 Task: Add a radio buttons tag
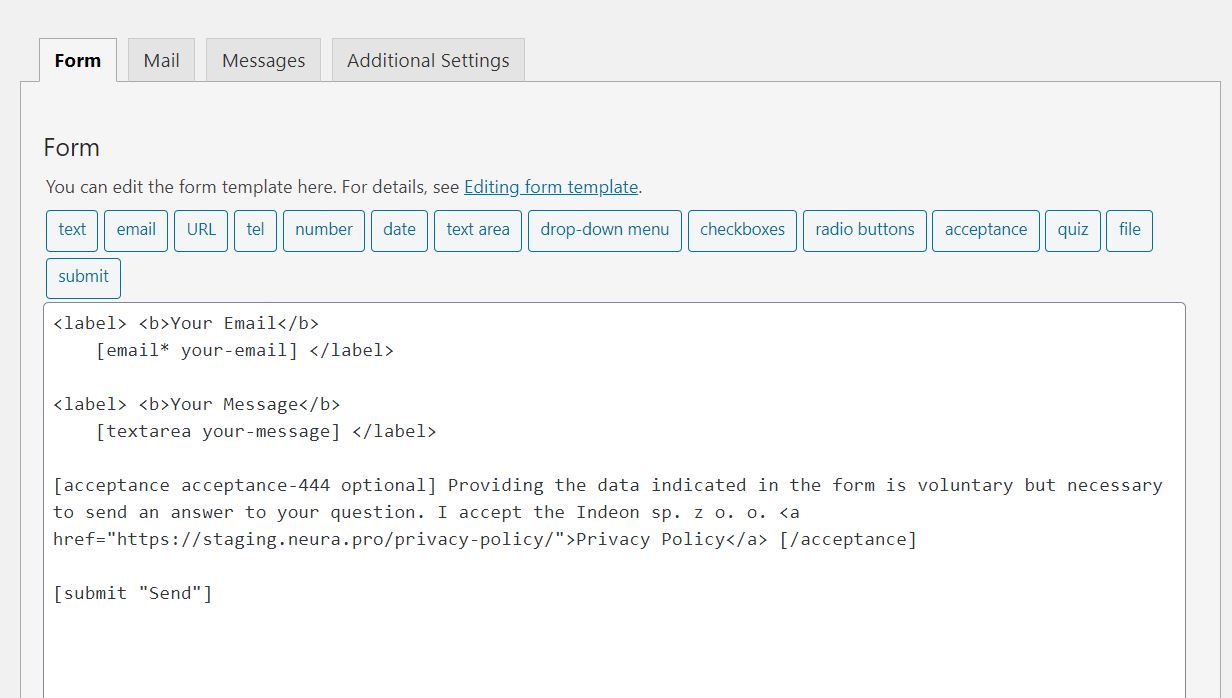click(865, 230)
